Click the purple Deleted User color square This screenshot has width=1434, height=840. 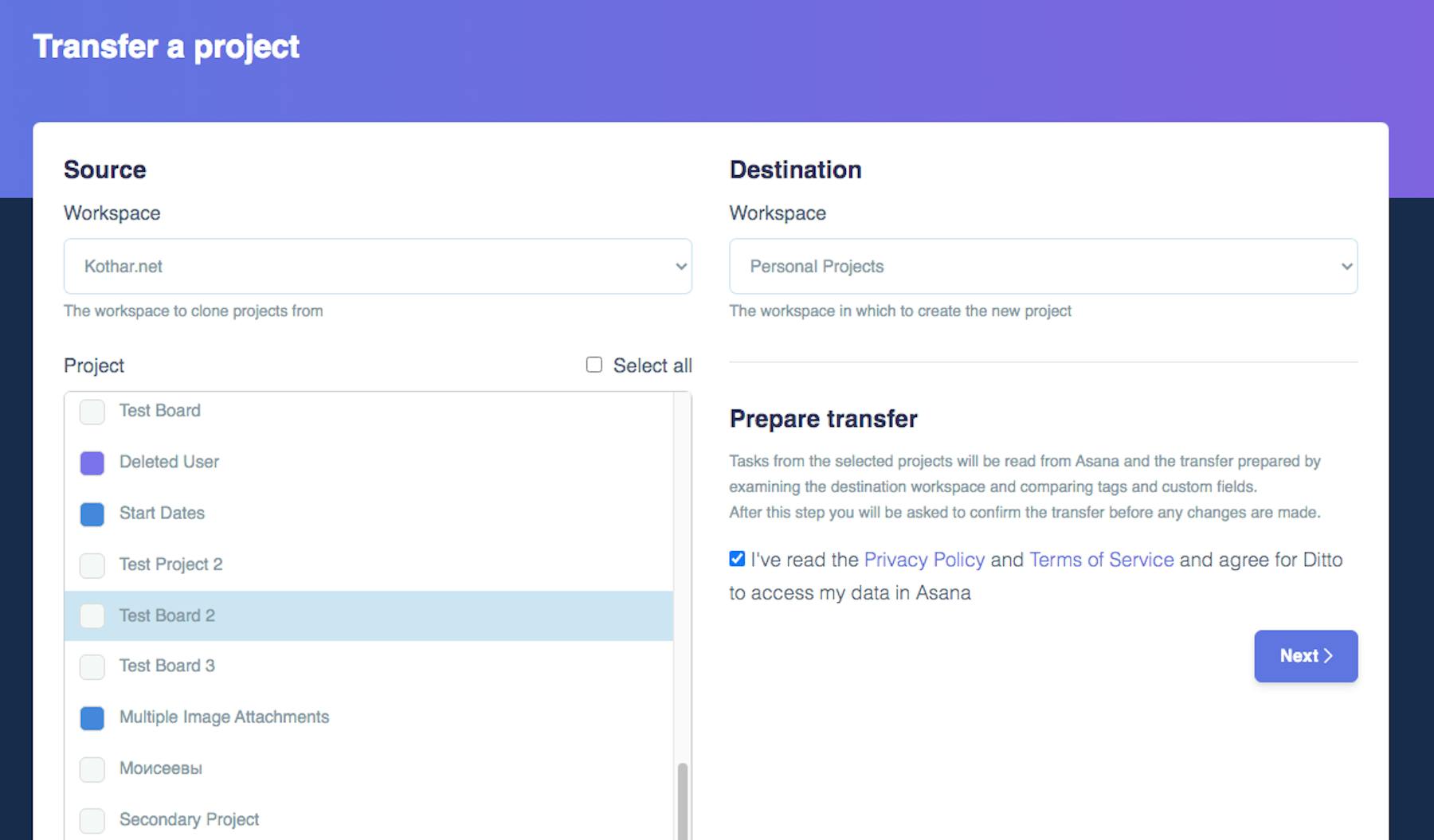pyautogui.click(x=92, y=463)
